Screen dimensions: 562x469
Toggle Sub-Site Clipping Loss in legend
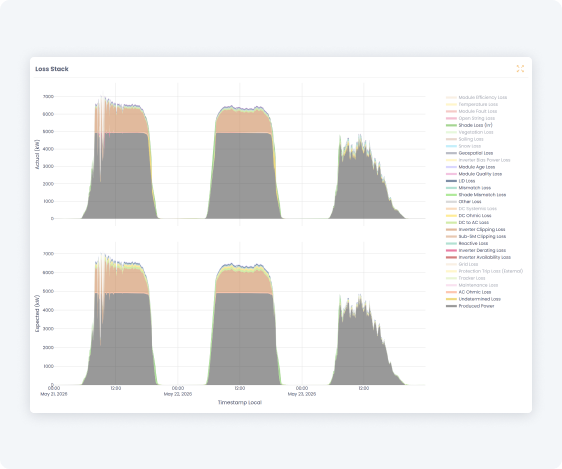[476, 236]
